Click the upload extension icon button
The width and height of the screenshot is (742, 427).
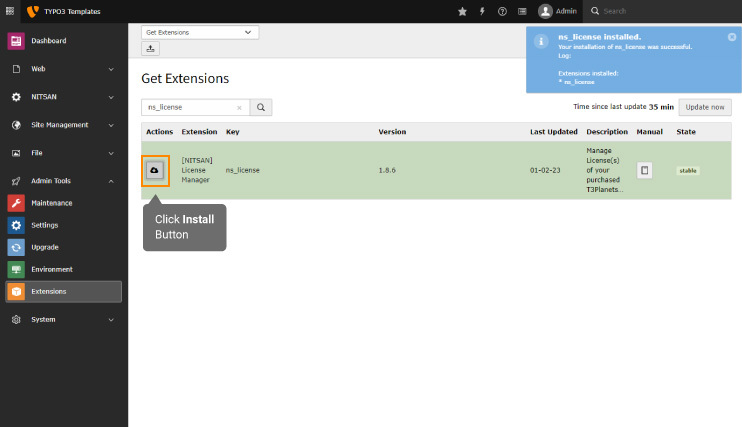coord(151,49)
